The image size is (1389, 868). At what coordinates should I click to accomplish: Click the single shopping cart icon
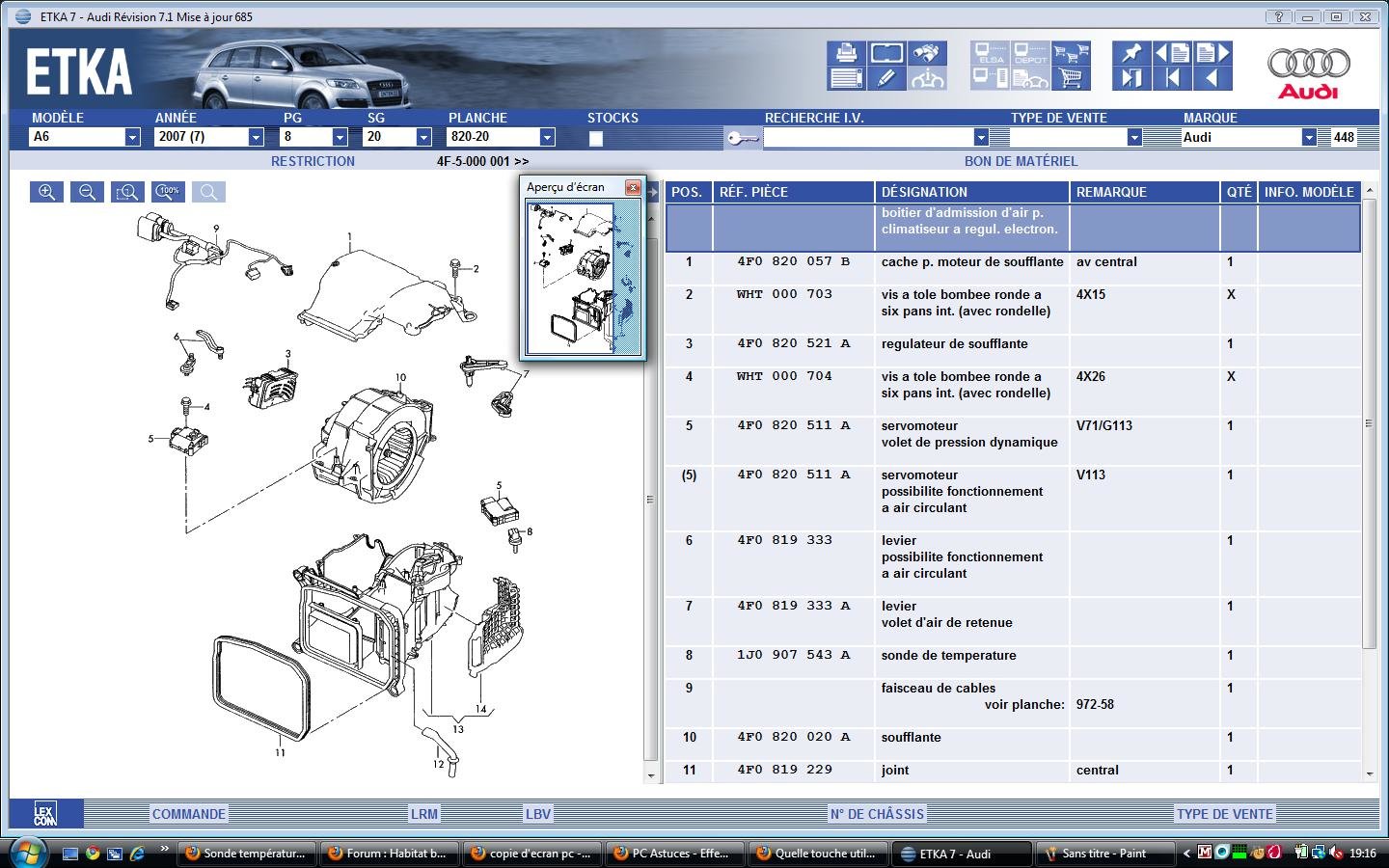point(1071,78)
